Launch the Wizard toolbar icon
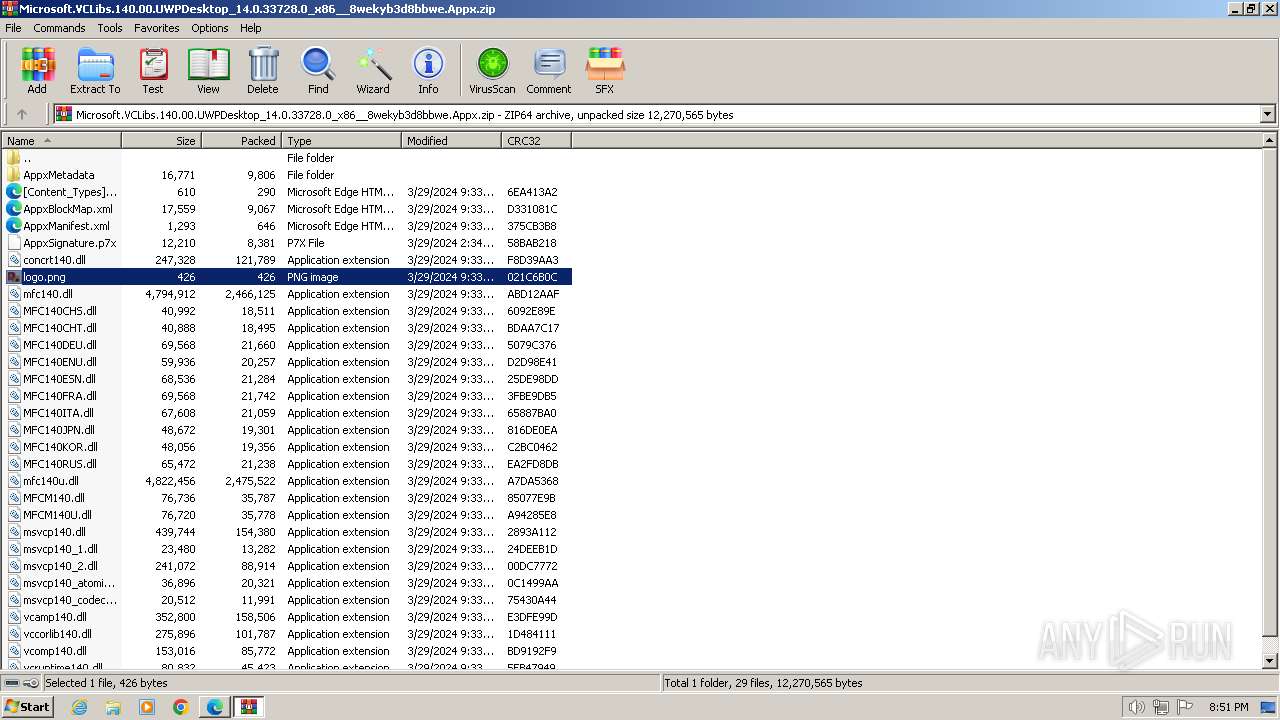Viewport: 1280px width, 720px height. point(373,70)
